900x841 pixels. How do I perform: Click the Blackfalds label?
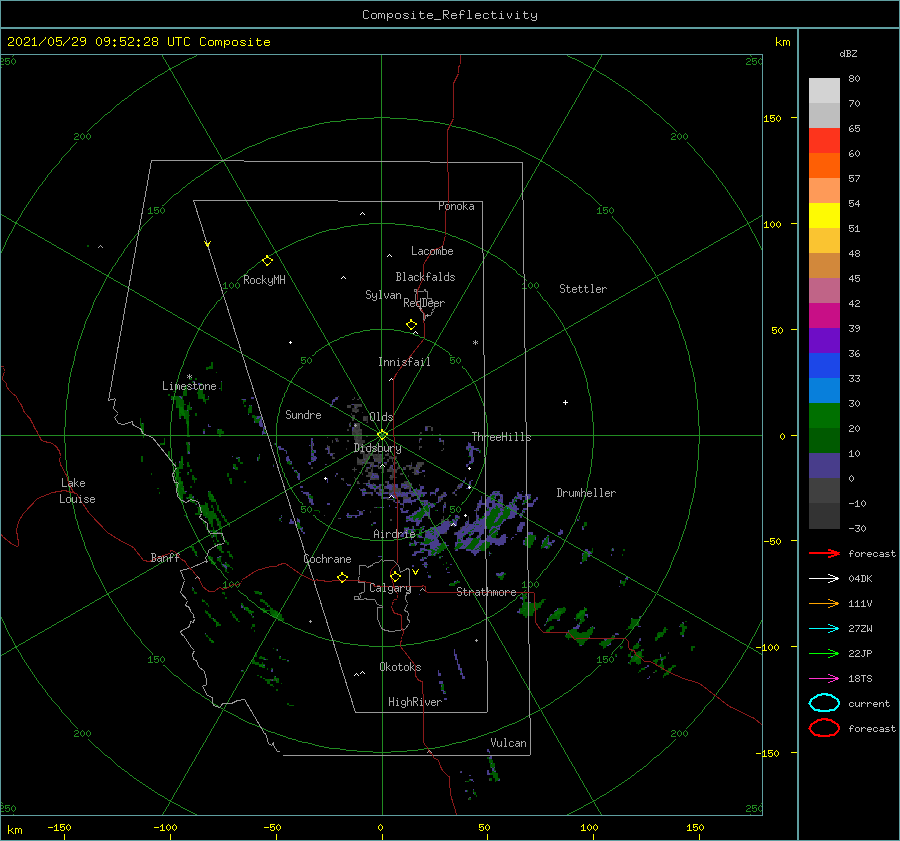click(x=425, y=277)
